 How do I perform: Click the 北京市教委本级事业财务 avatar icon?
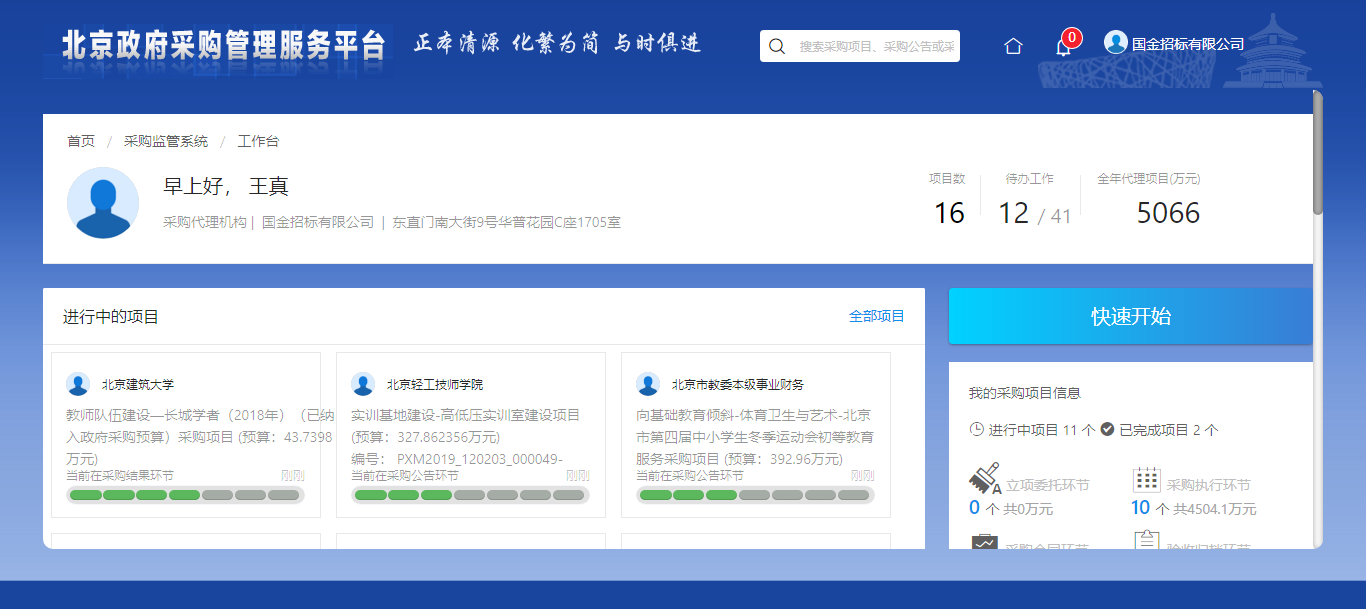[648, 384]
